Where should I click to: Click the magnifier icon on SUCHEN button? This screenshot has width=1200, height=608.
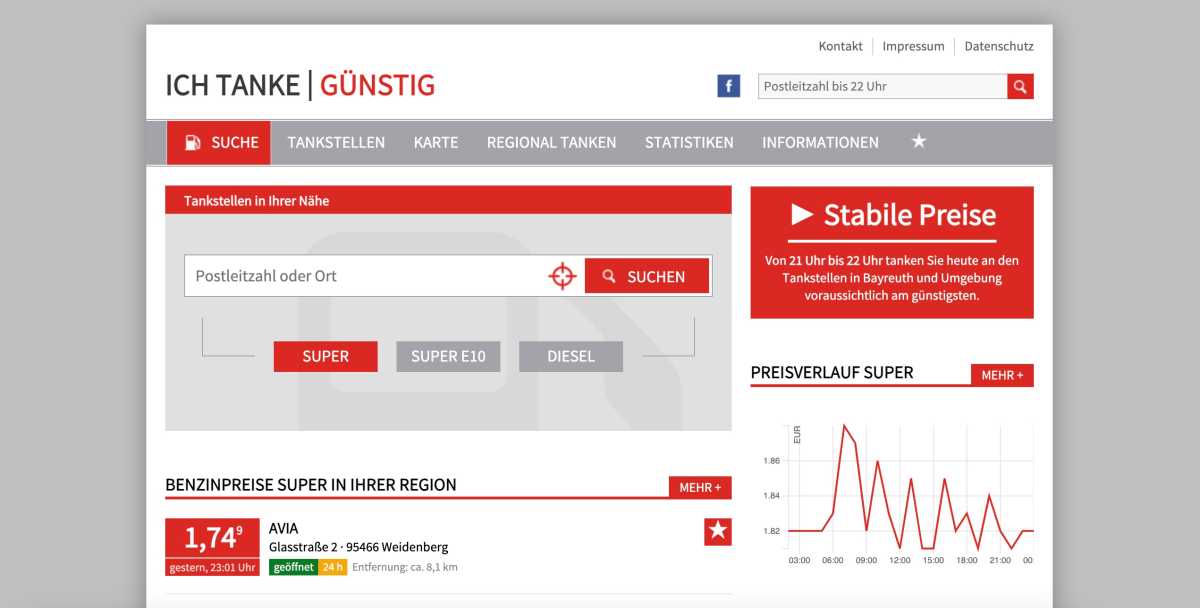click(x=610, y=275)
